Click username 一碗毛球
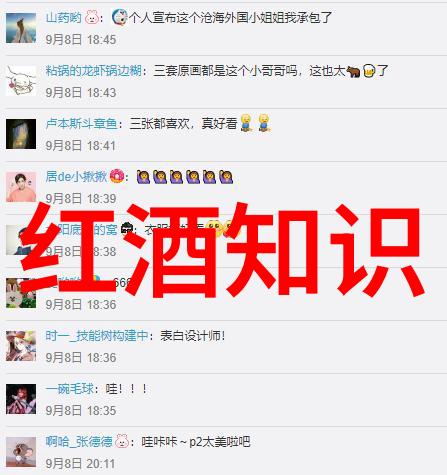The width and height of the screenshot is (447, 475). (x=70, y=389)
